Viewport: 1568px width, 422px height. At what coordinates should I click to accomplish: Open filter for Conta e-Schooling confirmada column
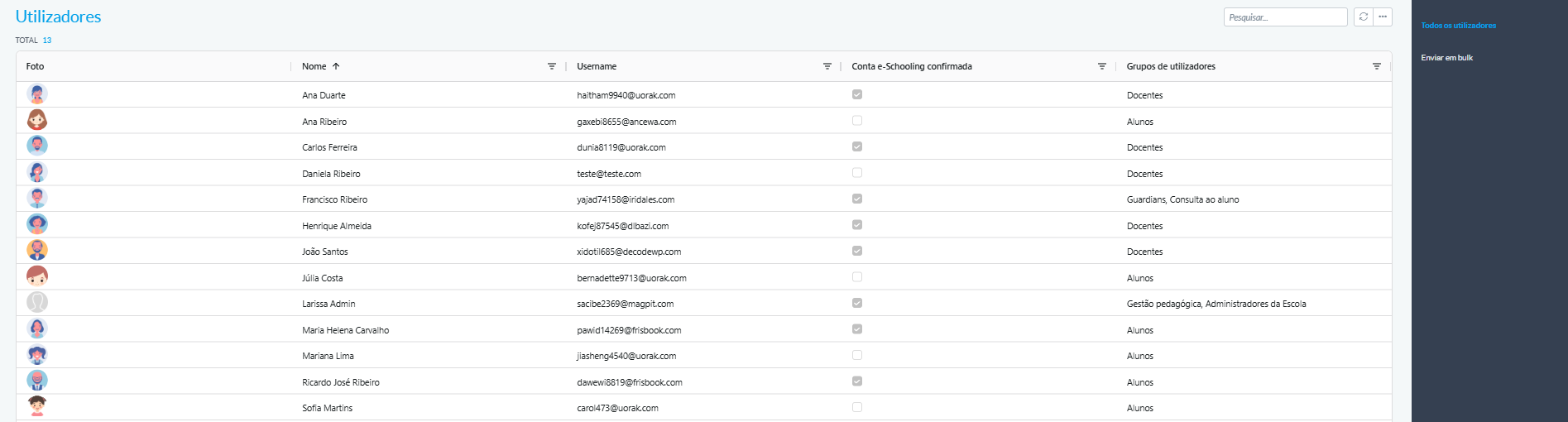click(x=1101, y=66)
